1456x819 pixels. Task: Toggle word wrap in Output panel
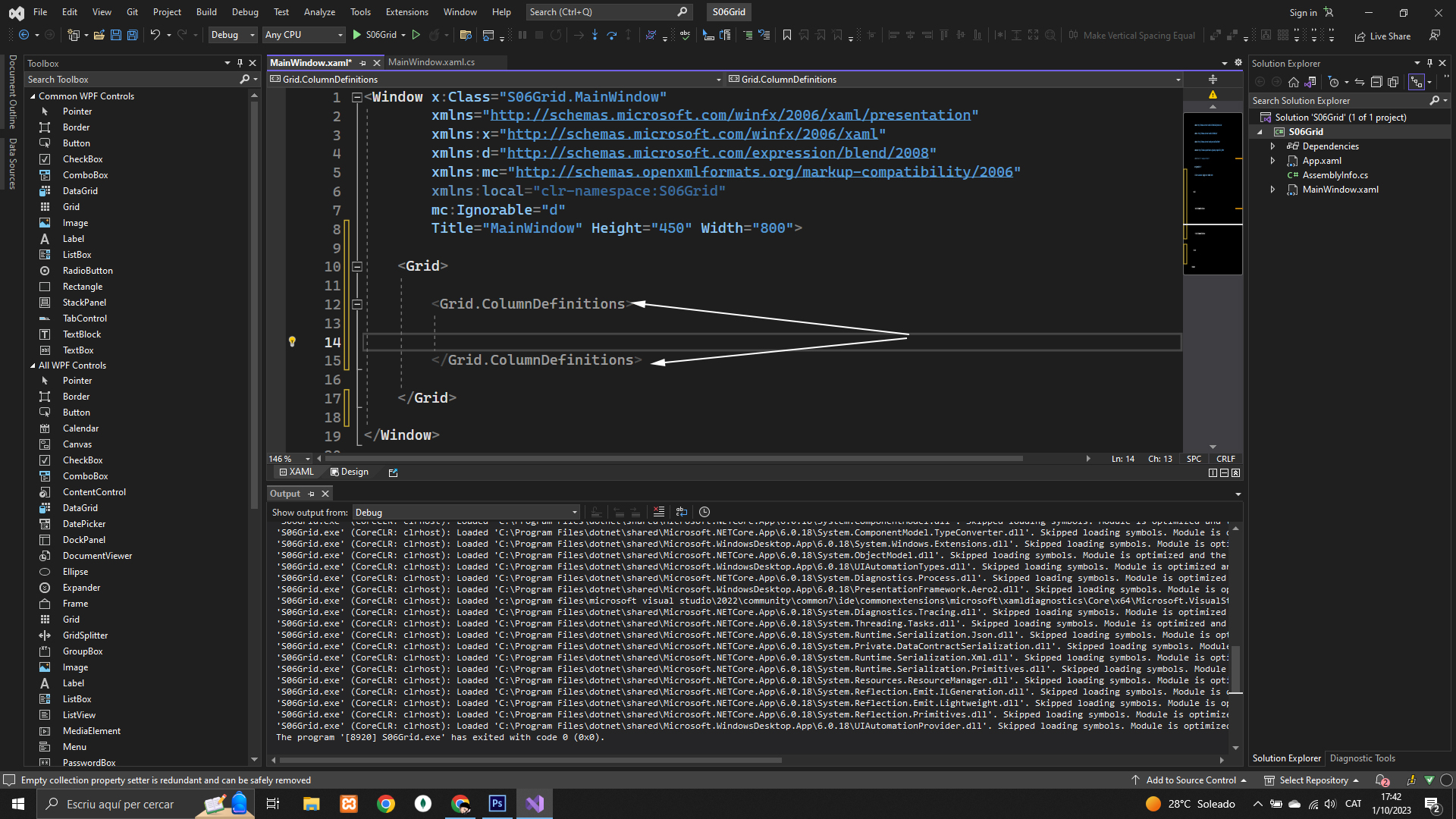[681, 512]
